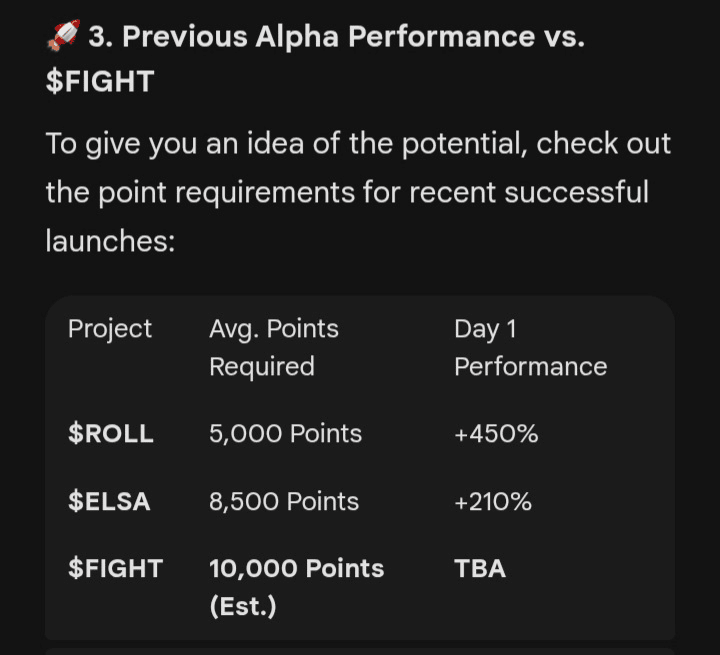Select the "Day 1 Performance" column header
Image resolution: width=720 pixels, height=655 pixels.
pyautogui.click(x=530, y=347)
